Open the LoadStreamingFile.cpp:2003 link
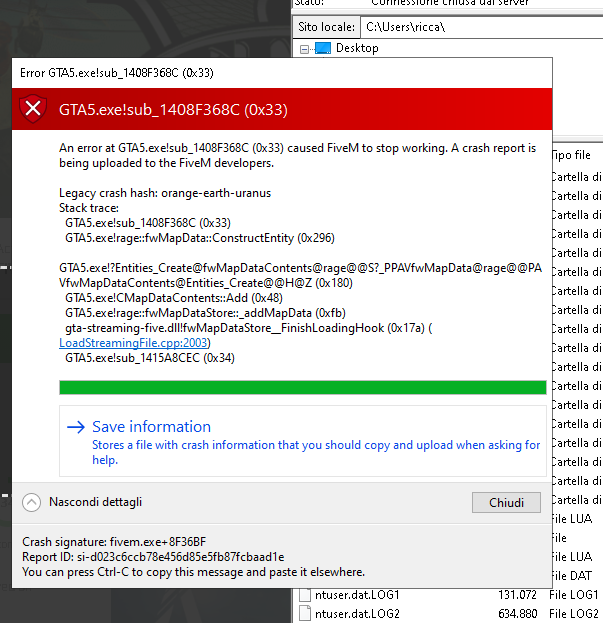This screenshot has height=623, width=603. click(133, 343)
